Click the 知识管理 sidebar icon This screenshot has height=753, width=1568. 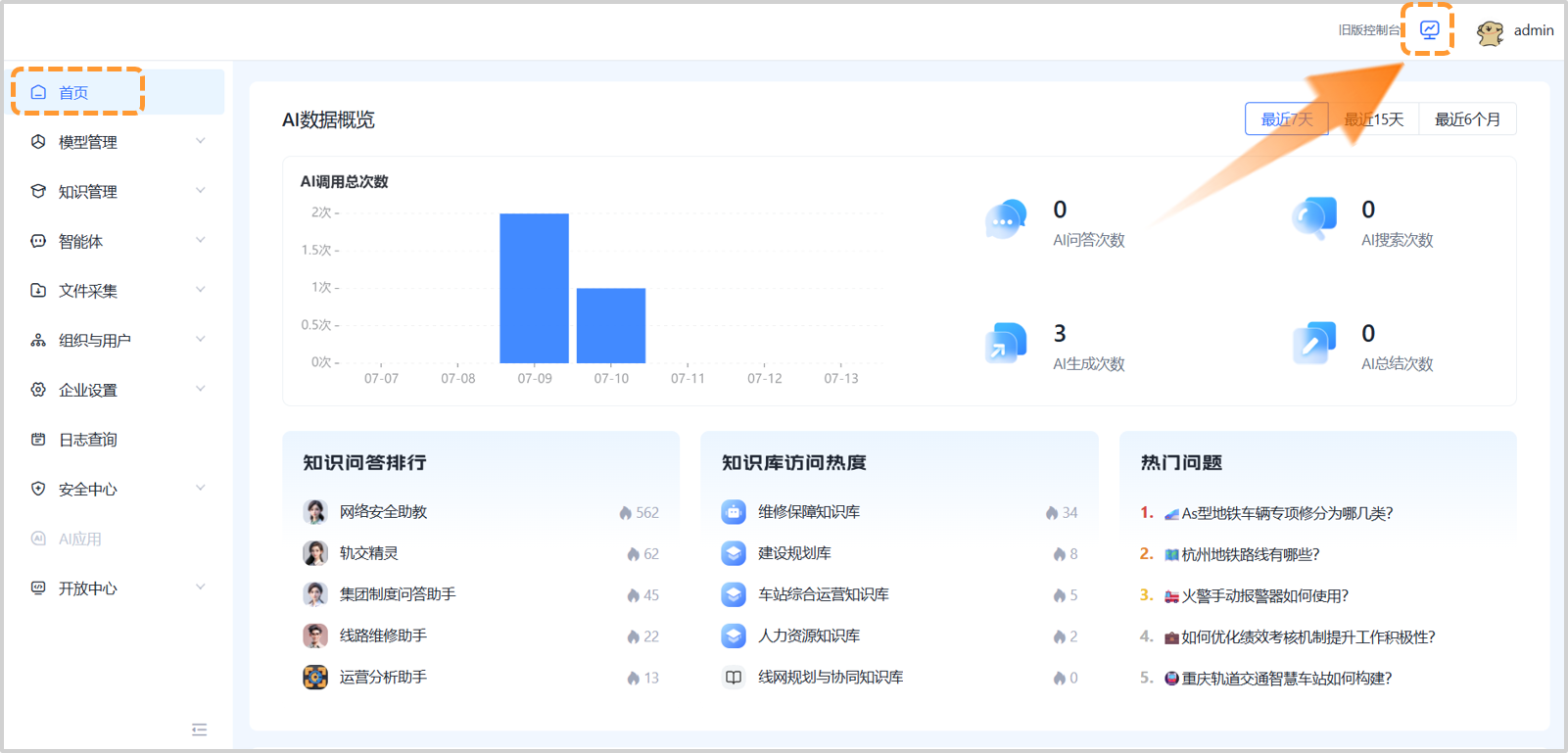pyautogui.click(x=38, y=191)
